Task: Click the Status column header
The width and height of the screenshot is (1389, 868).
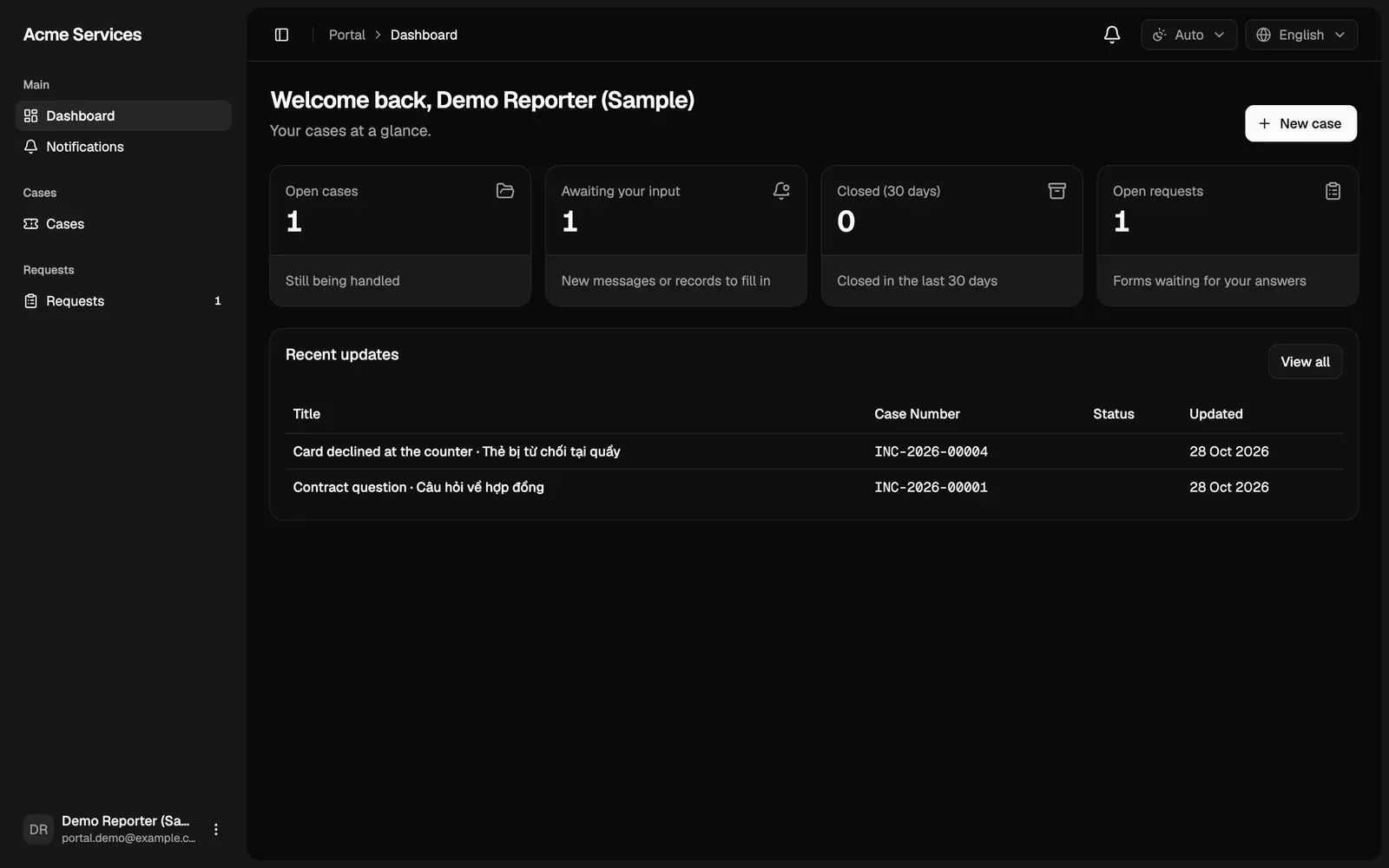Action: pyautogui.click(x=1113, y=414)
